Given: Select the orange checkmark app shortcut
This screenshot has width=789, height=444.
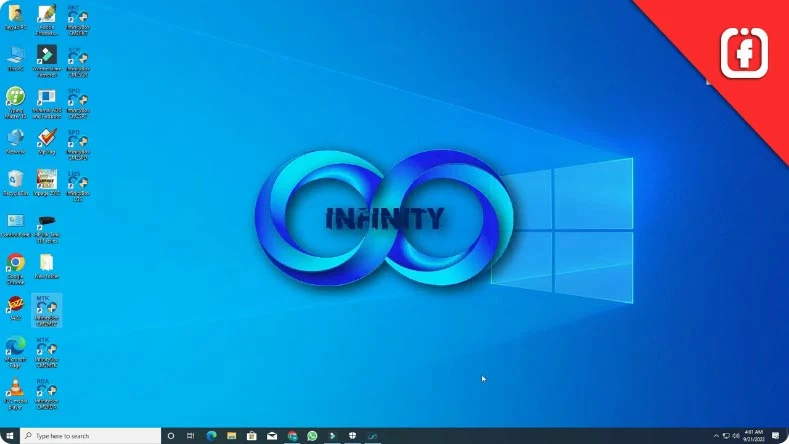Looking at the screenshot, I should 47,141.
